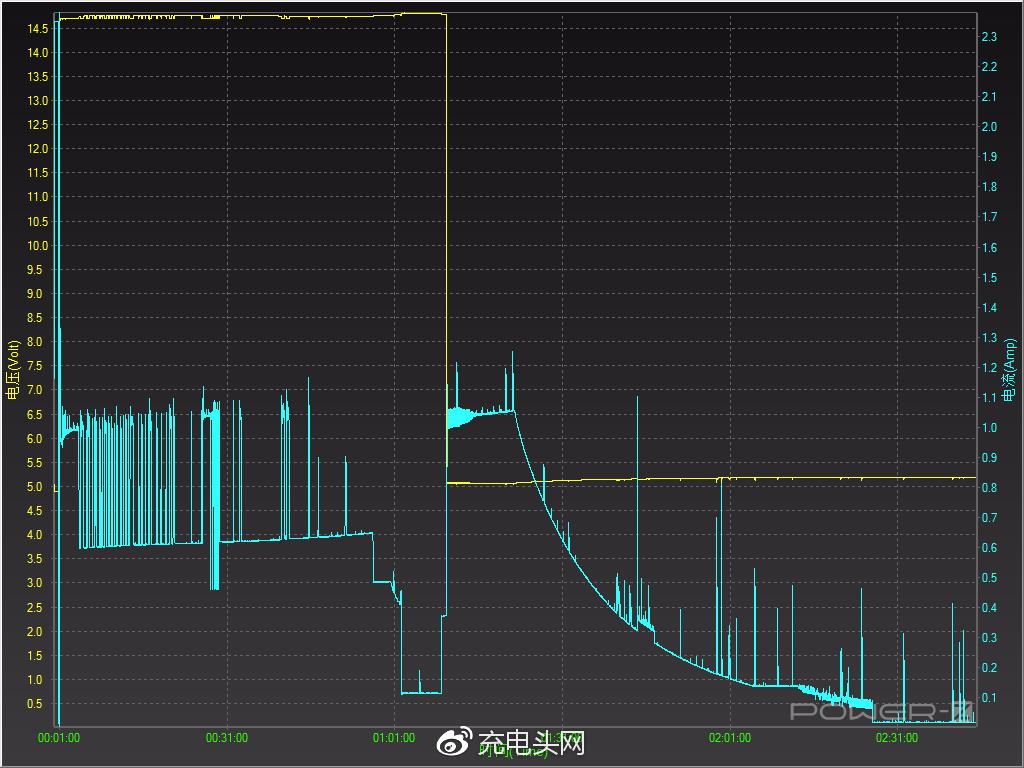Screen dimensions: 1024x768
Task: Click the 充电头网 watermark text
Action: (x=531, y=743)
